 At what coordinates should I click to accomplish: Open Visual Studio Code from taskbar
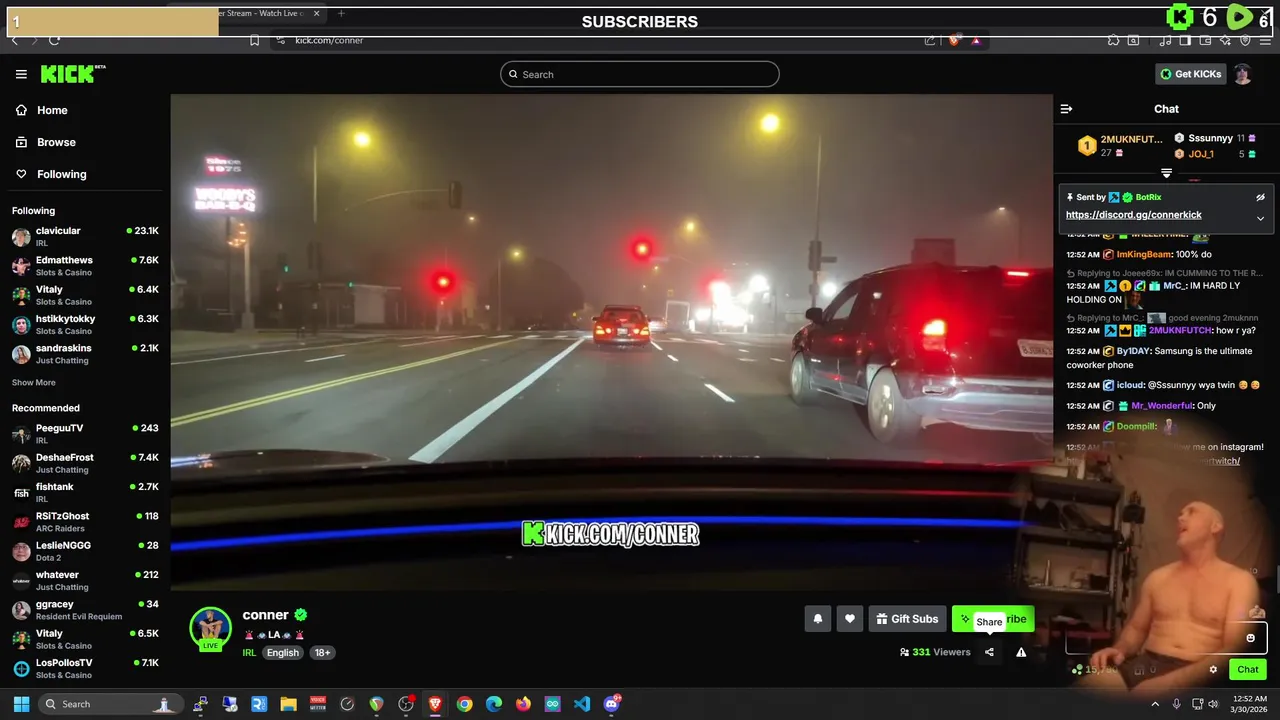pos(582,704)
